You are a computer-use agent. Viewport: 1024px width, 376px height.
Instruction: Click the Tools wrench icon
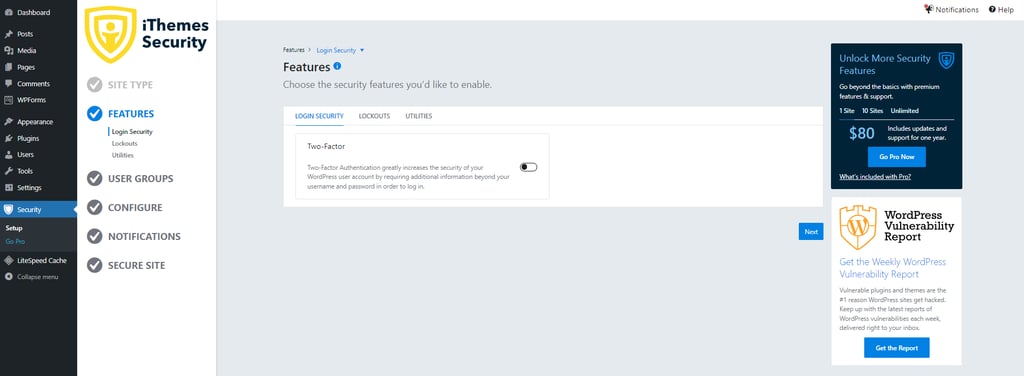[x=8, y=171]
